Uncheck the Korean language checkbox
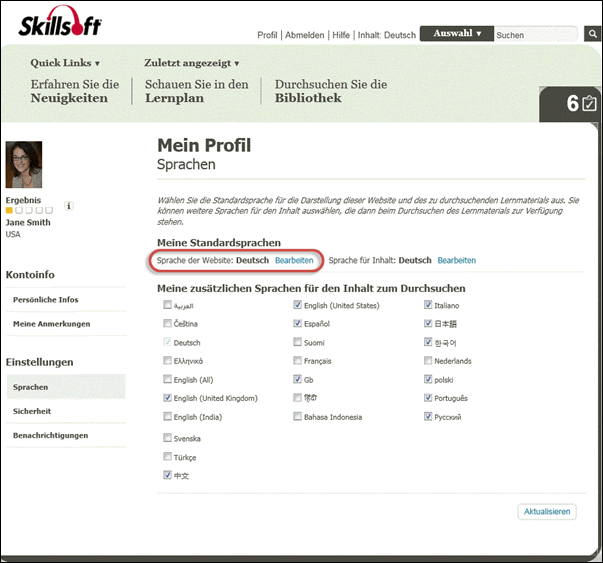 click(x=428, y=342)
